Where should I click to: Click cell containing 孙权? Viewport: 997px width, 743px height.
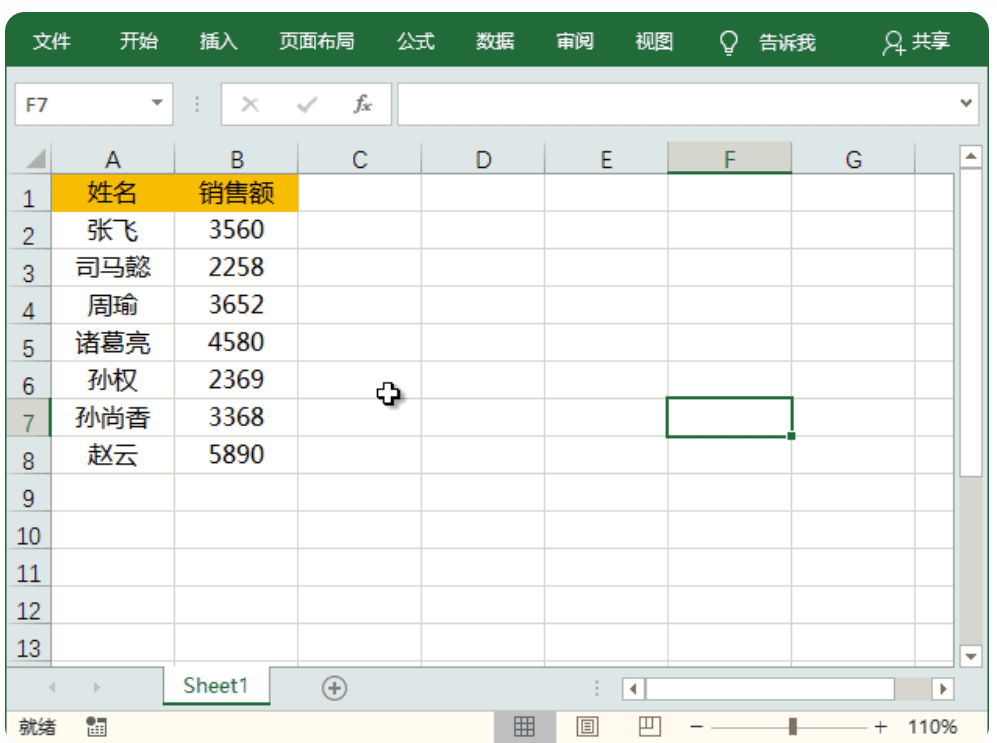click(x=113, y=380)
